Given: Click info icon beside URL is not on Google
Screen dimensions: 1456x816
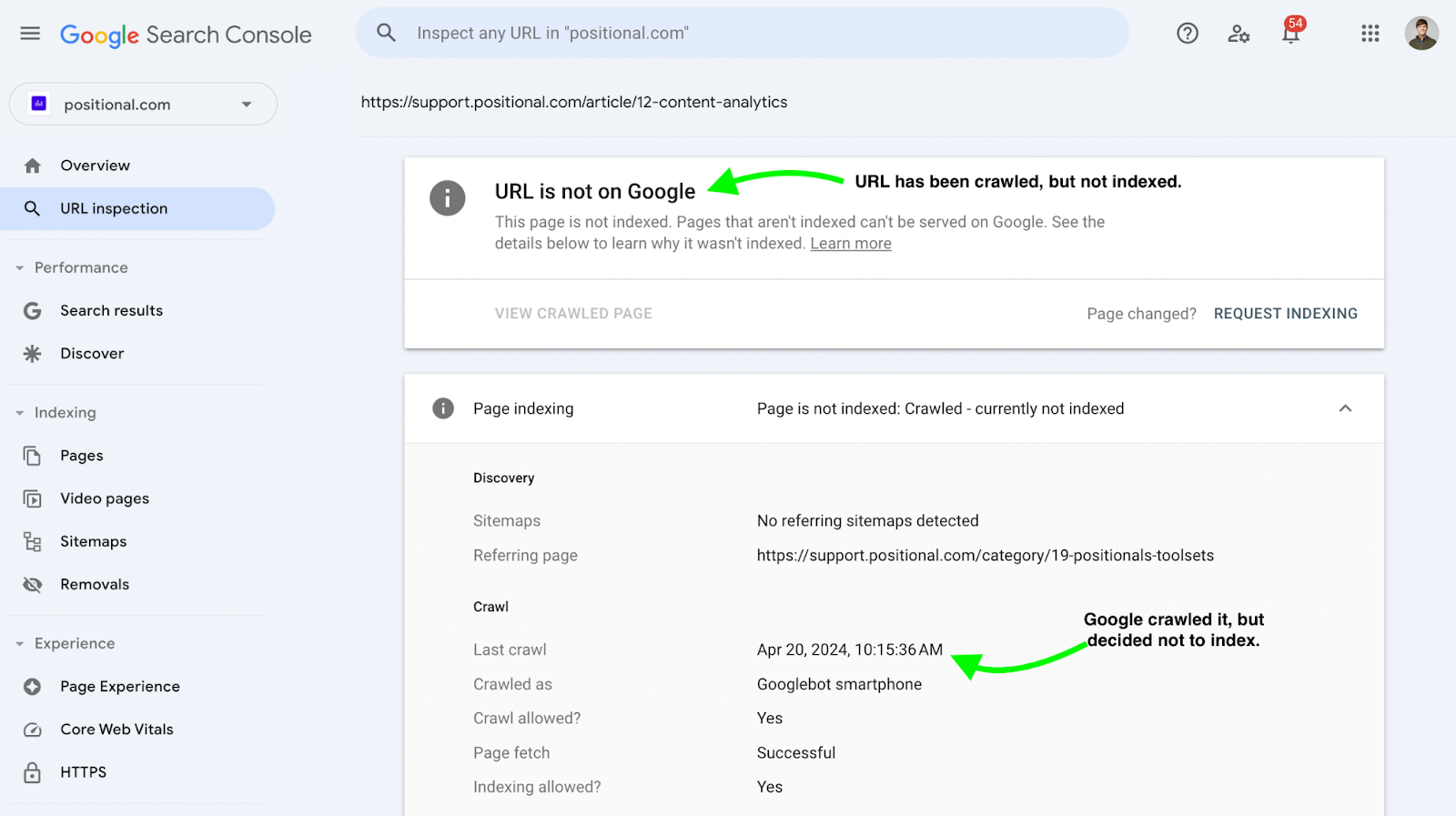Looking at the screenshot, I should click(448, 198).
